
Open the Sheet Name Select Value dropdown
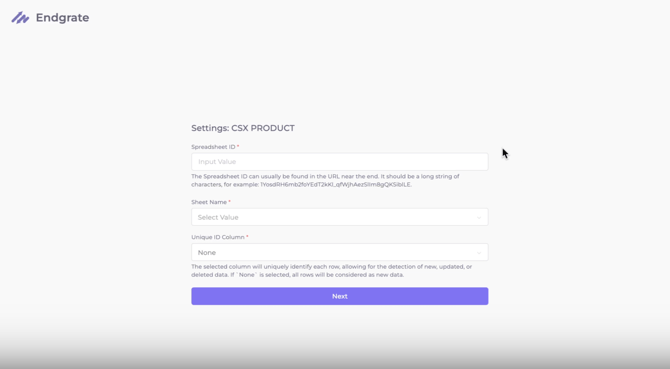340,217
